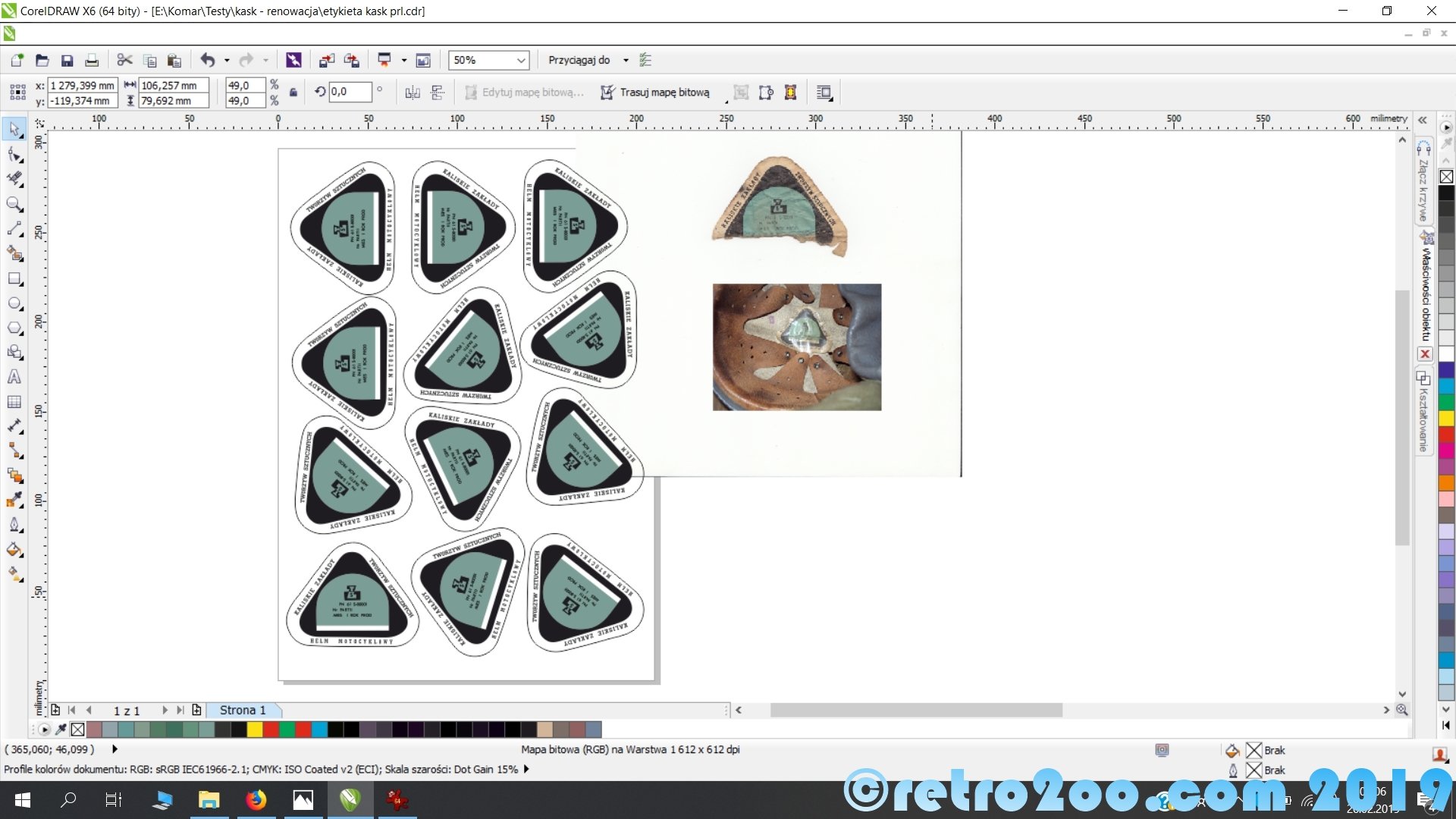Select the Table tool in the toolbox
The width and height of the screenshot is (1456, 819).
click(14, 402)
